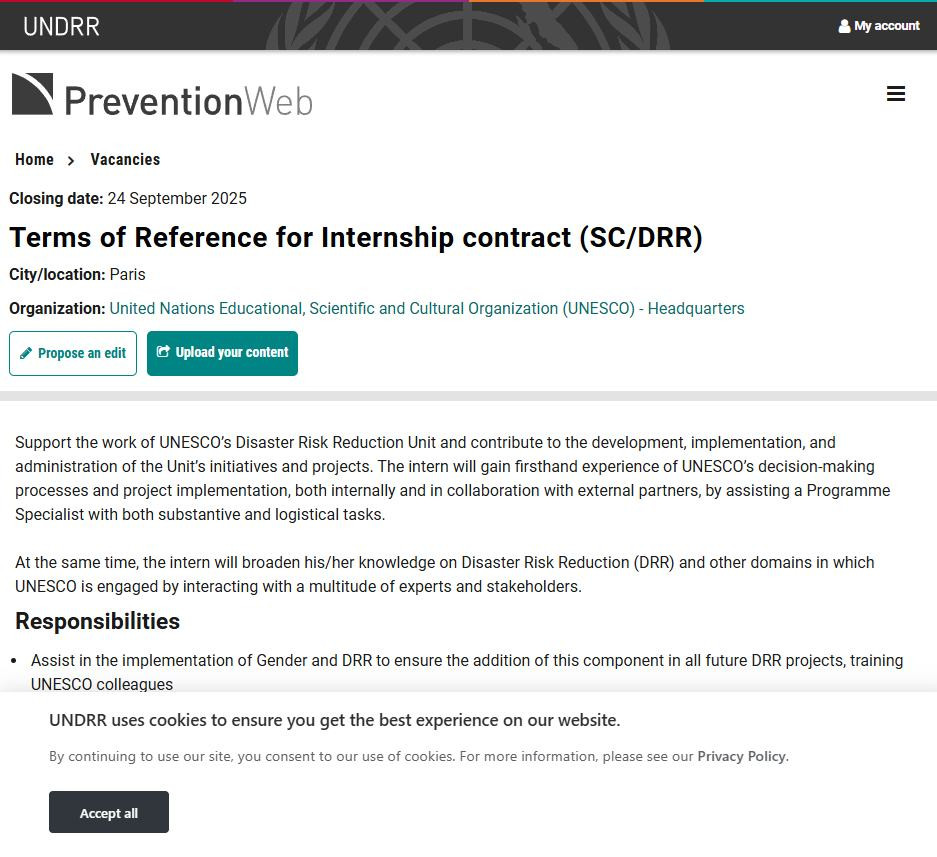Go to the Home breadcrumb
This screenshot has height=857, width=937.
[34, 159]
